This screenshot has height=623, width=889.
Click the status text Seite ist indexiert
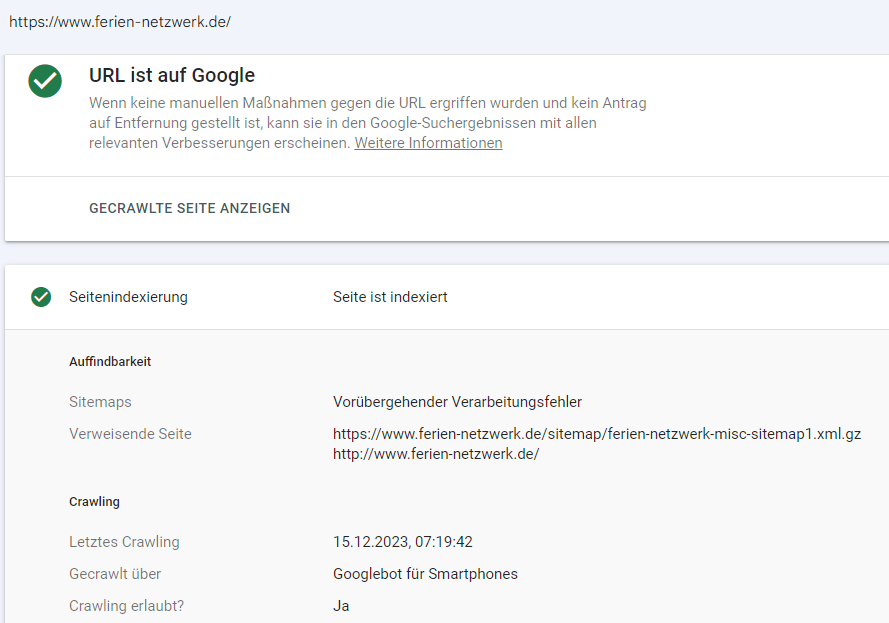pos(390,297)
